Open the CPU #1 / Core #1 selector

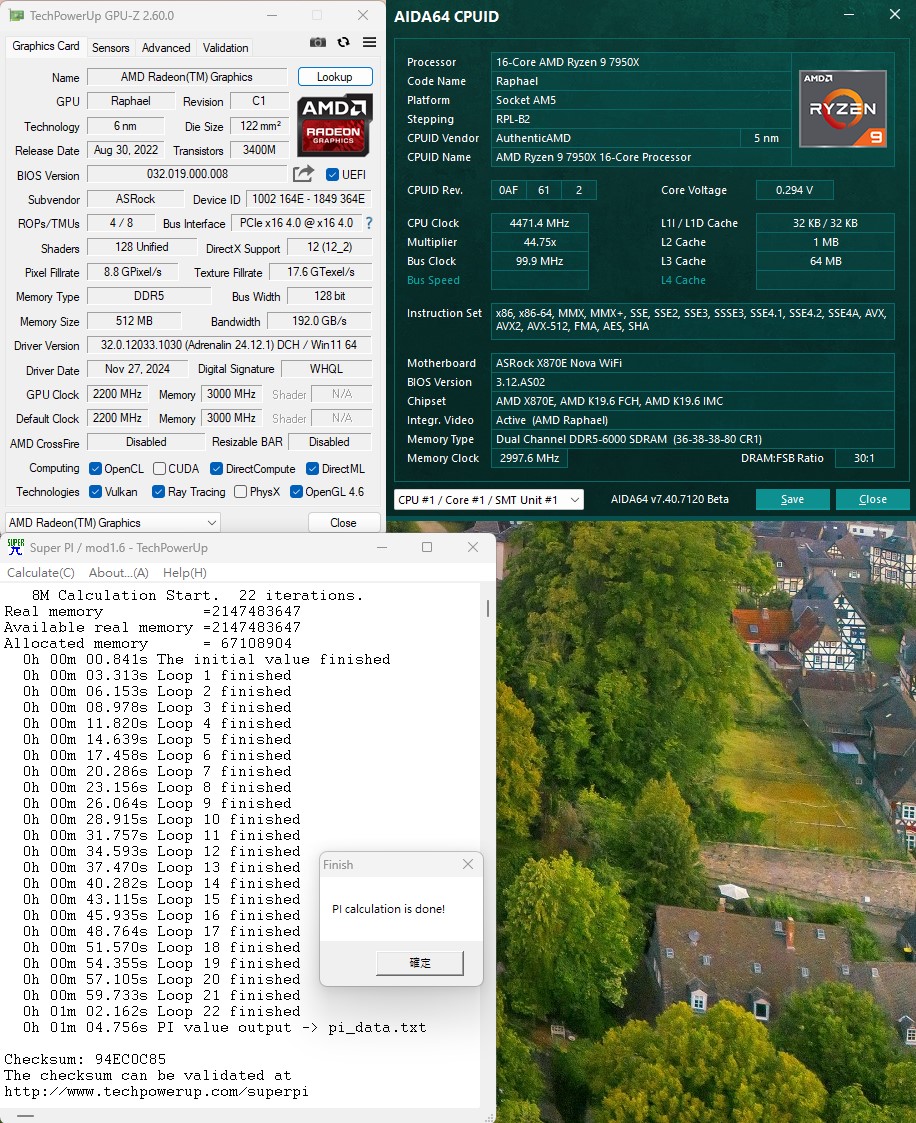pyautogui.click(x=488, y=499)
